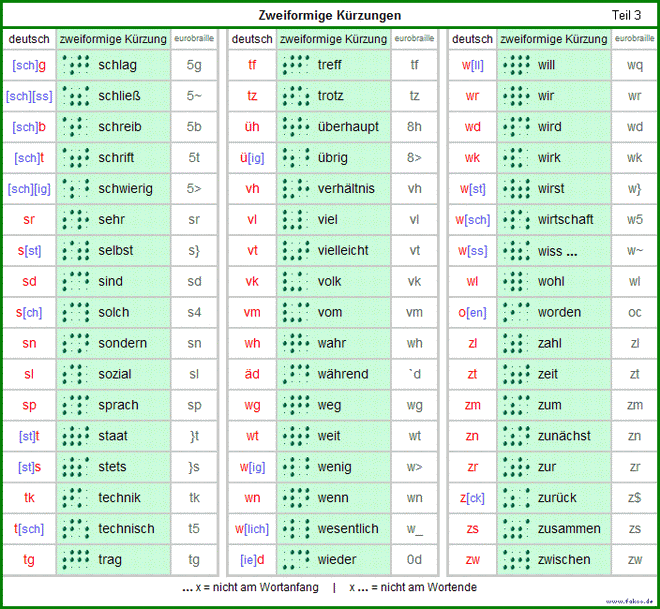
Task: Click the word 'will'
Action: (546, 65)
